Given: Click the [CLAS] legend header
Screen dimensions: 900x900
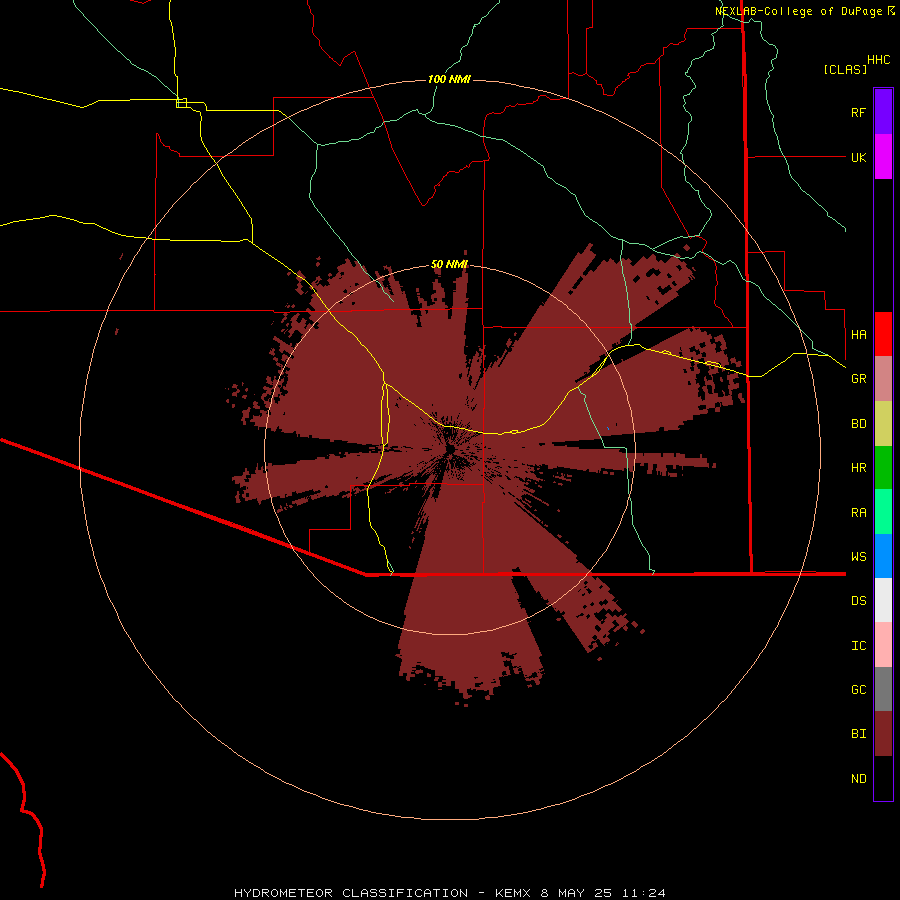Looking at the screenshot, I should [845, 69].
